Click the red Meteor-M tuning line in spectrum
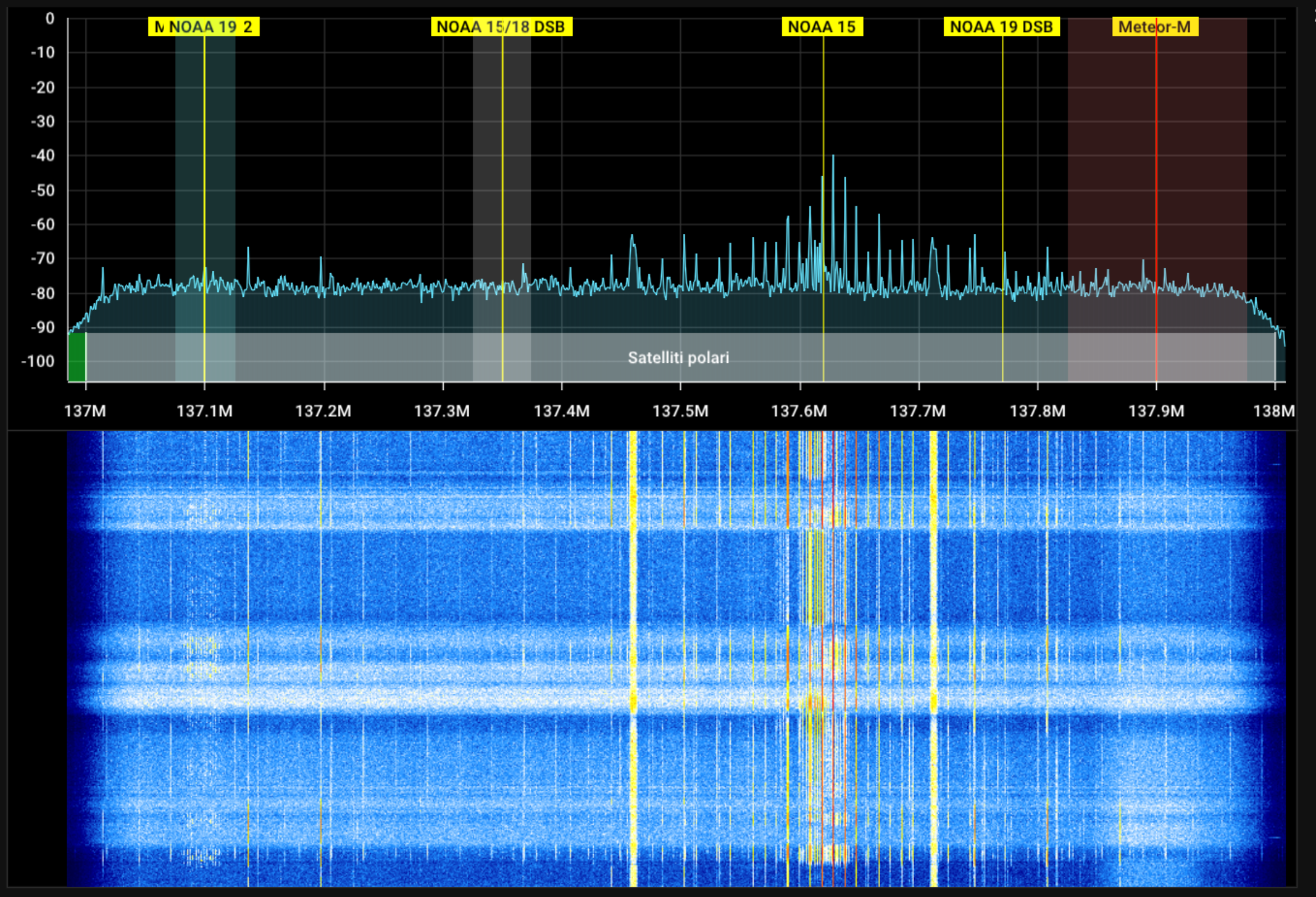This screenshot has width=1316, height=897. [x=1156, y=200]
